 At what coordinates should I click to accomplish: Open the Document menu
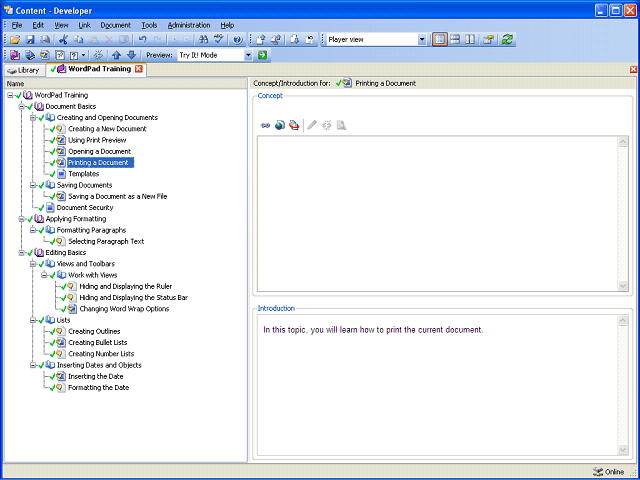tap(116, 25)
